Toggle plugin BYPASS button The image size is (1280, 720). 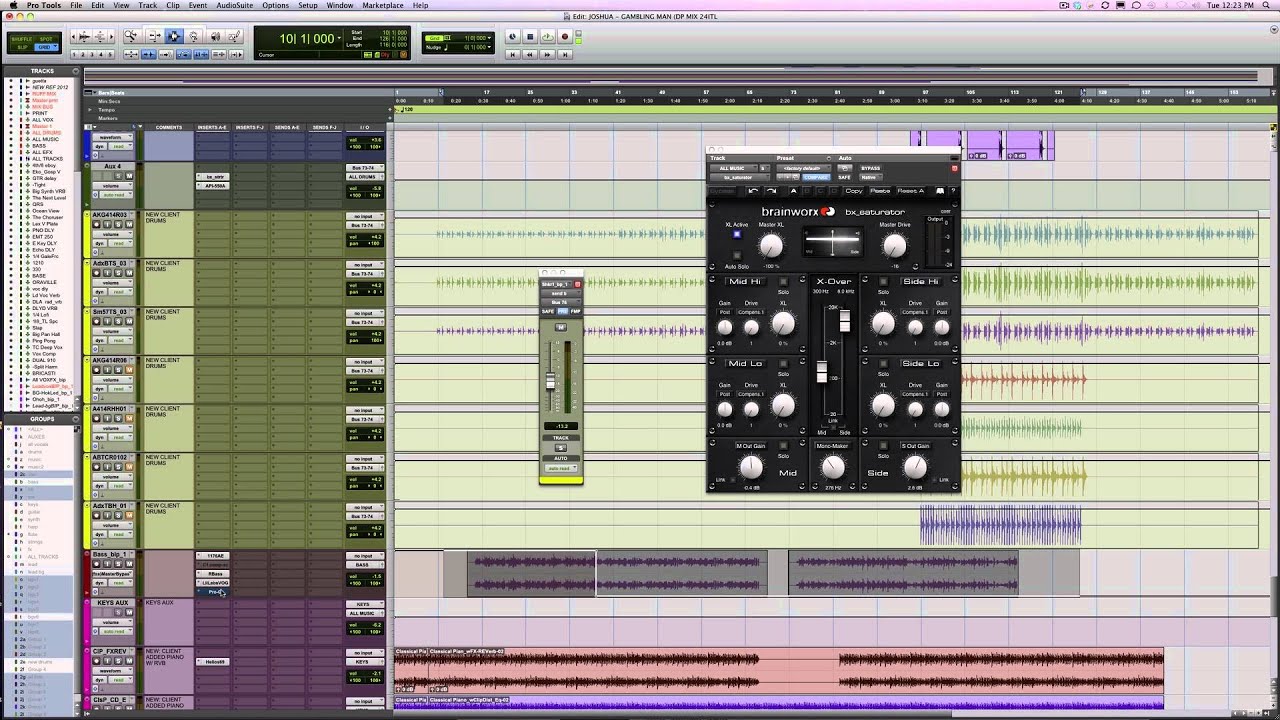click(x=871, y=168)
